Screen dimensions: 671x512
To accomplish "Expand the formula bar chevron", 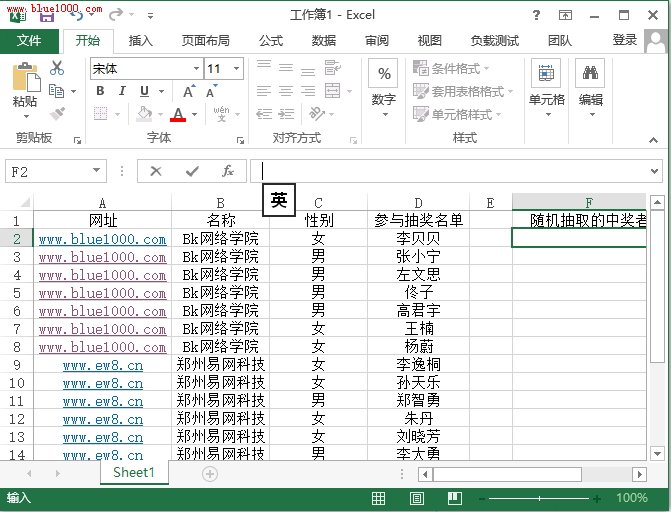I will tap(654, 171).
